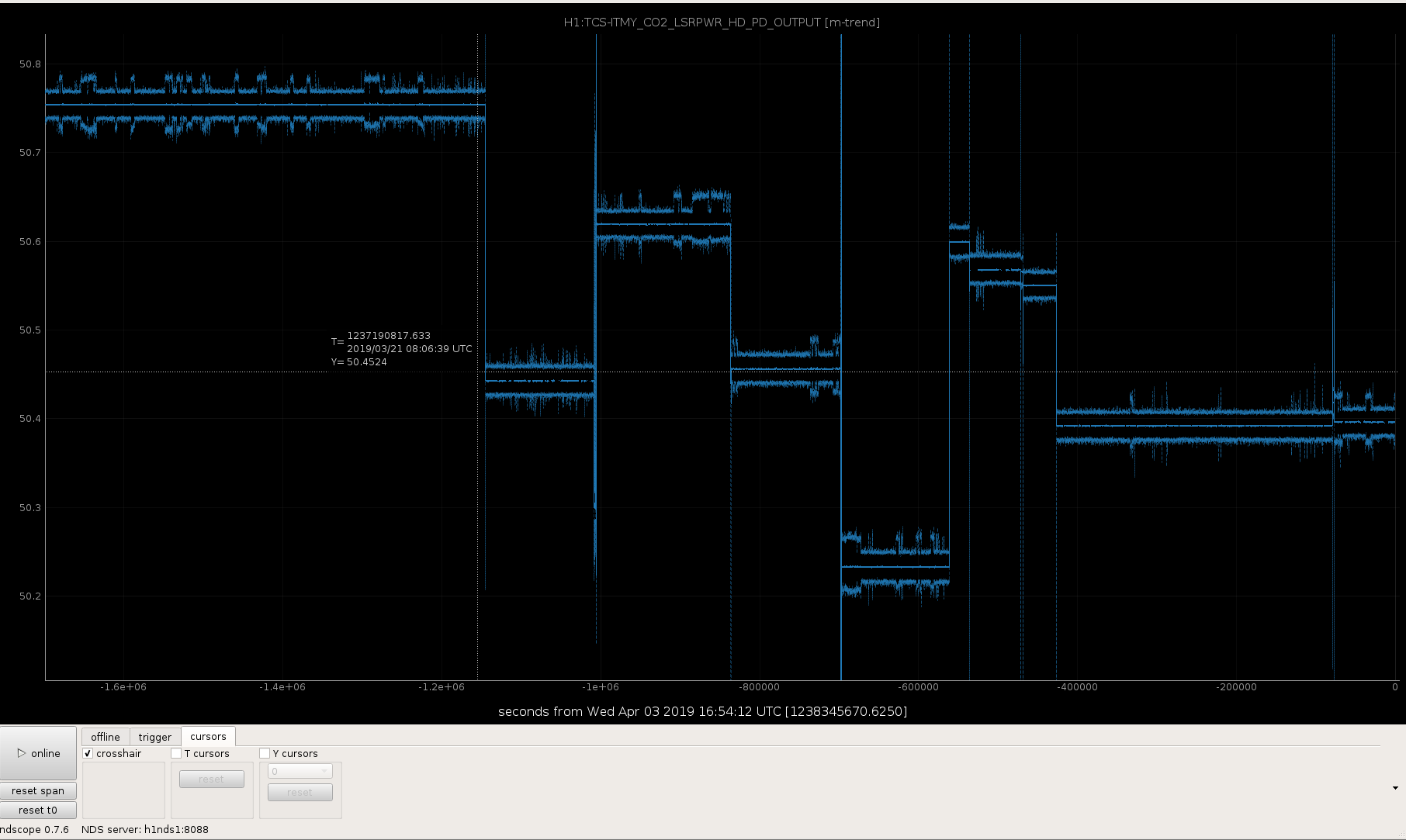Viewport: 1406px width, 840px height.
Task: Enable the Y cursors checkbox
Action: click(x=265, y=753)
